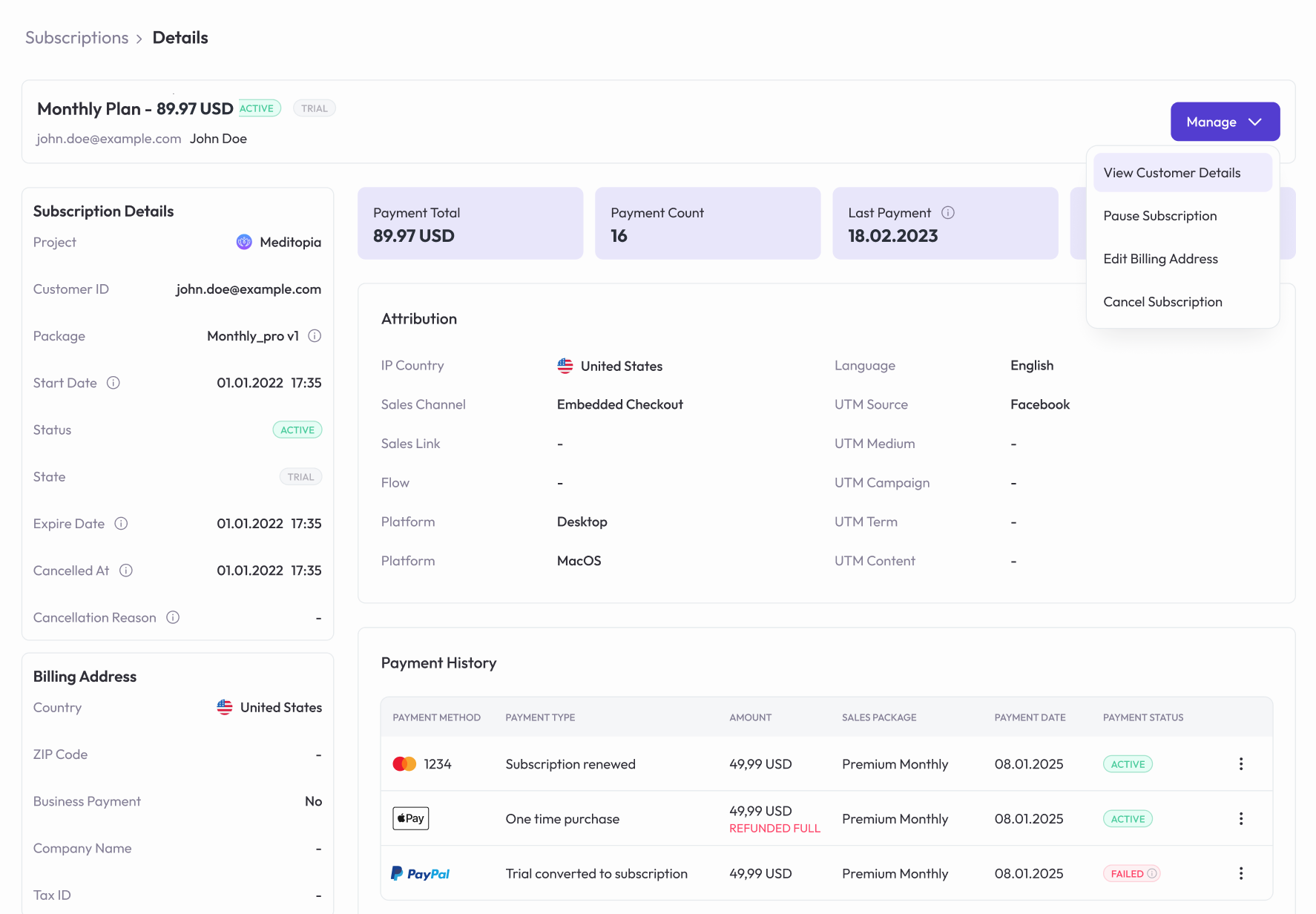Click info icon next to Package value

(x=315, y=336)
